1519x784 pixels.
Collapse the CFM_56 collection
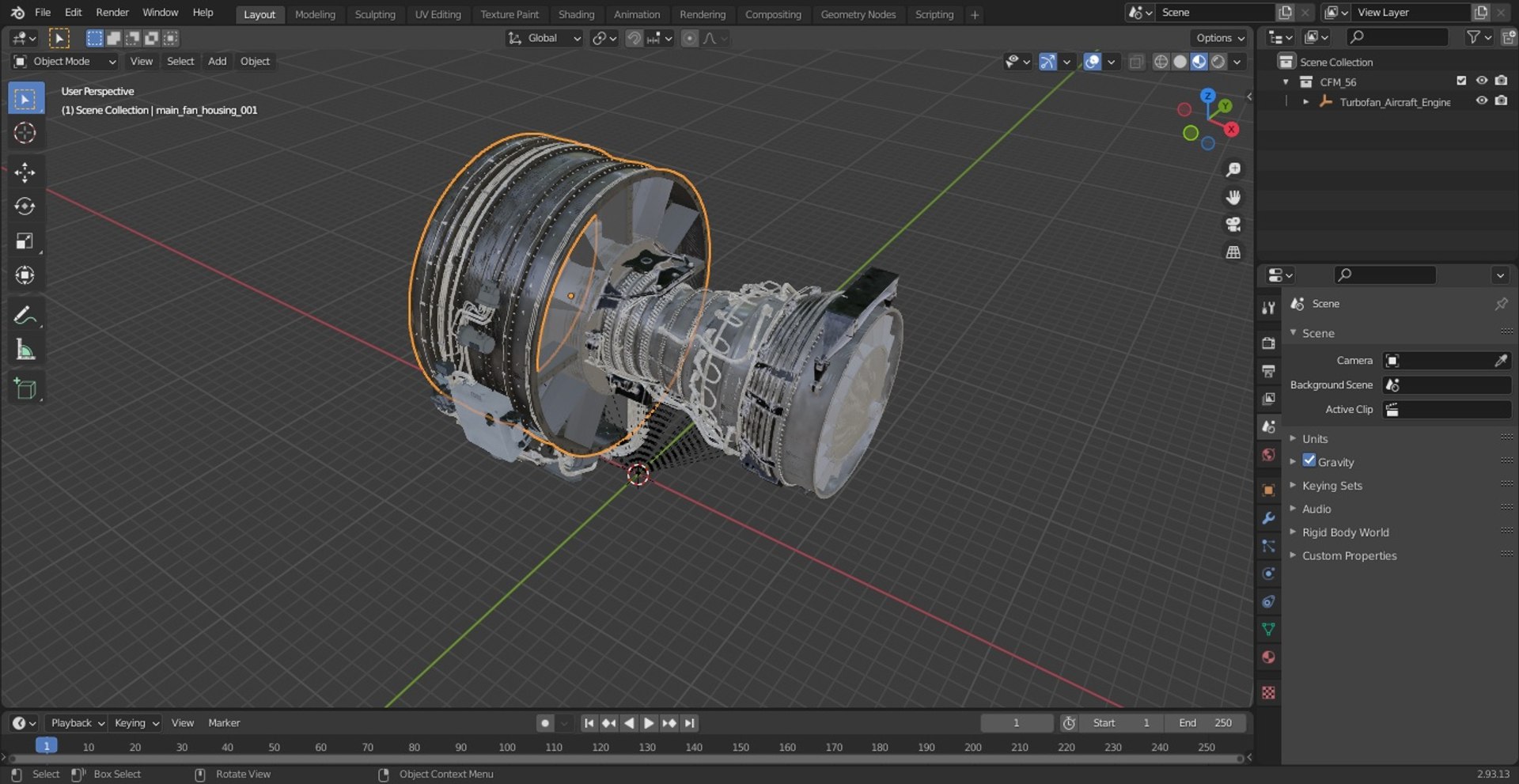pyautogui.click(x=1286, y=81)
